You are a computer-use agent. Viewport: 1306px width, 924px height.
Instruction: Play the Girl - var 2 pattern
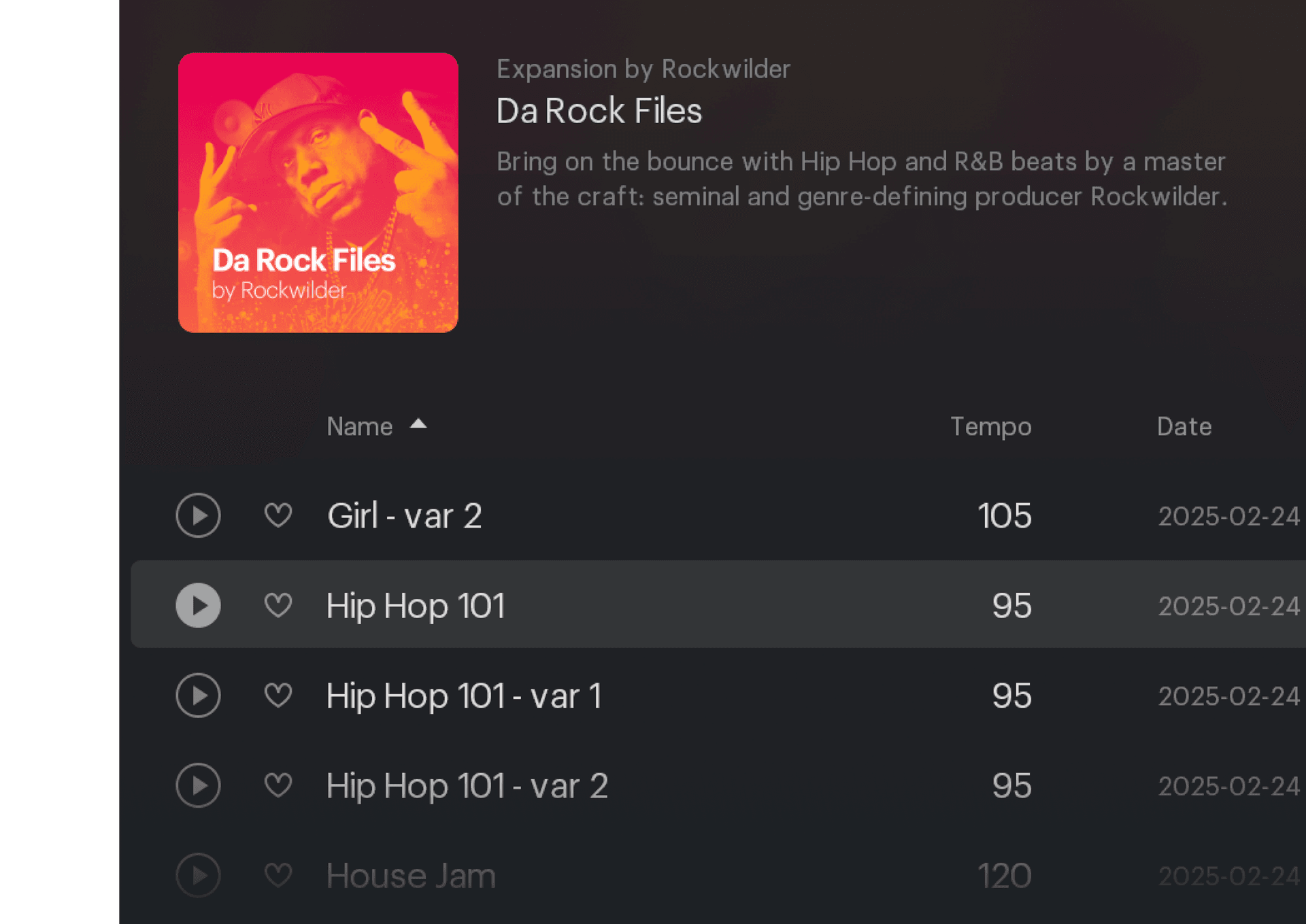pos(198,515)
